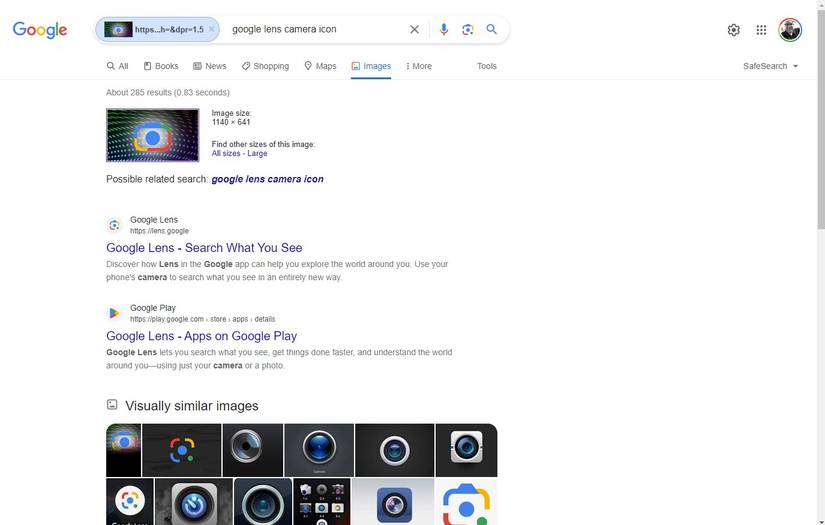Open Google Lens image search icon
Screen dimensions: 825x525
point(467,30)
